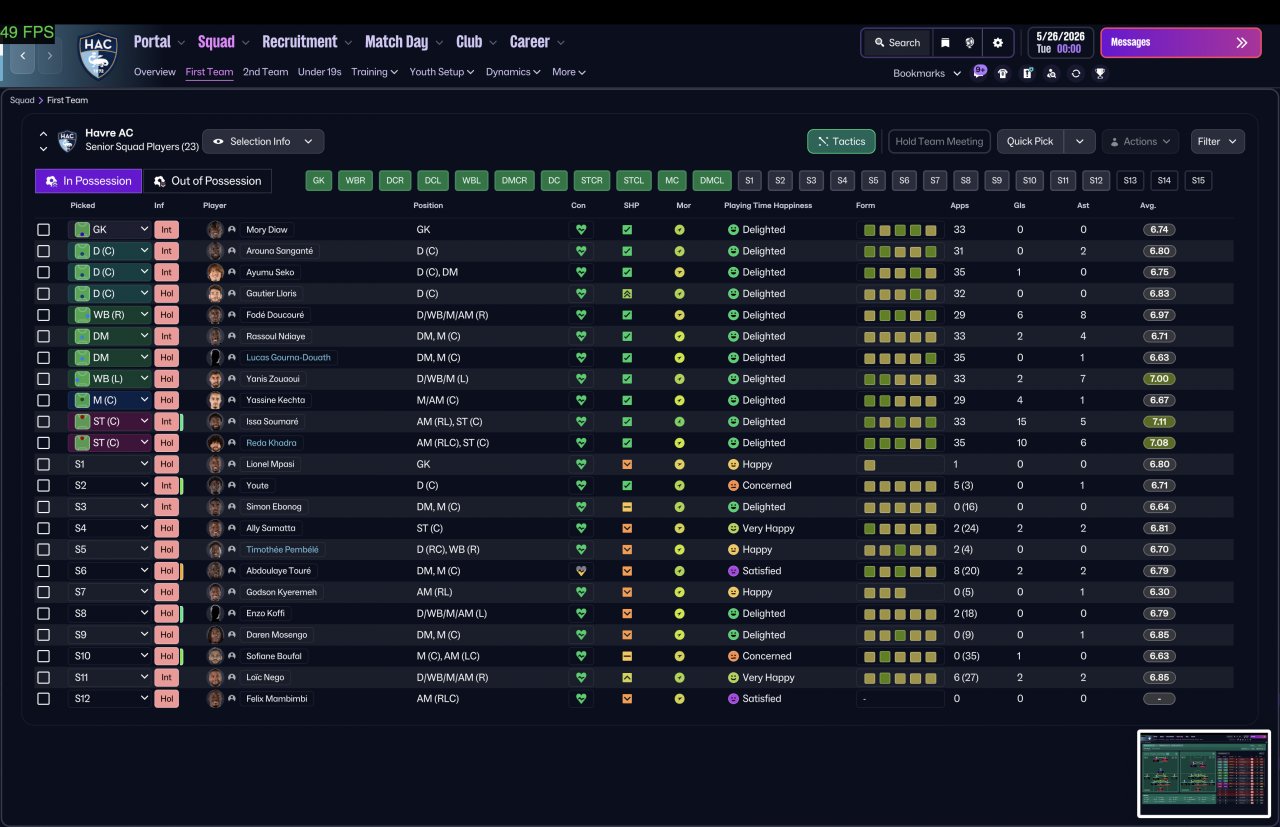The width and height of the screenshot is (1280, 827).
Task: Click Youte's concerned face icon
Action: click(x=733, y=486)
